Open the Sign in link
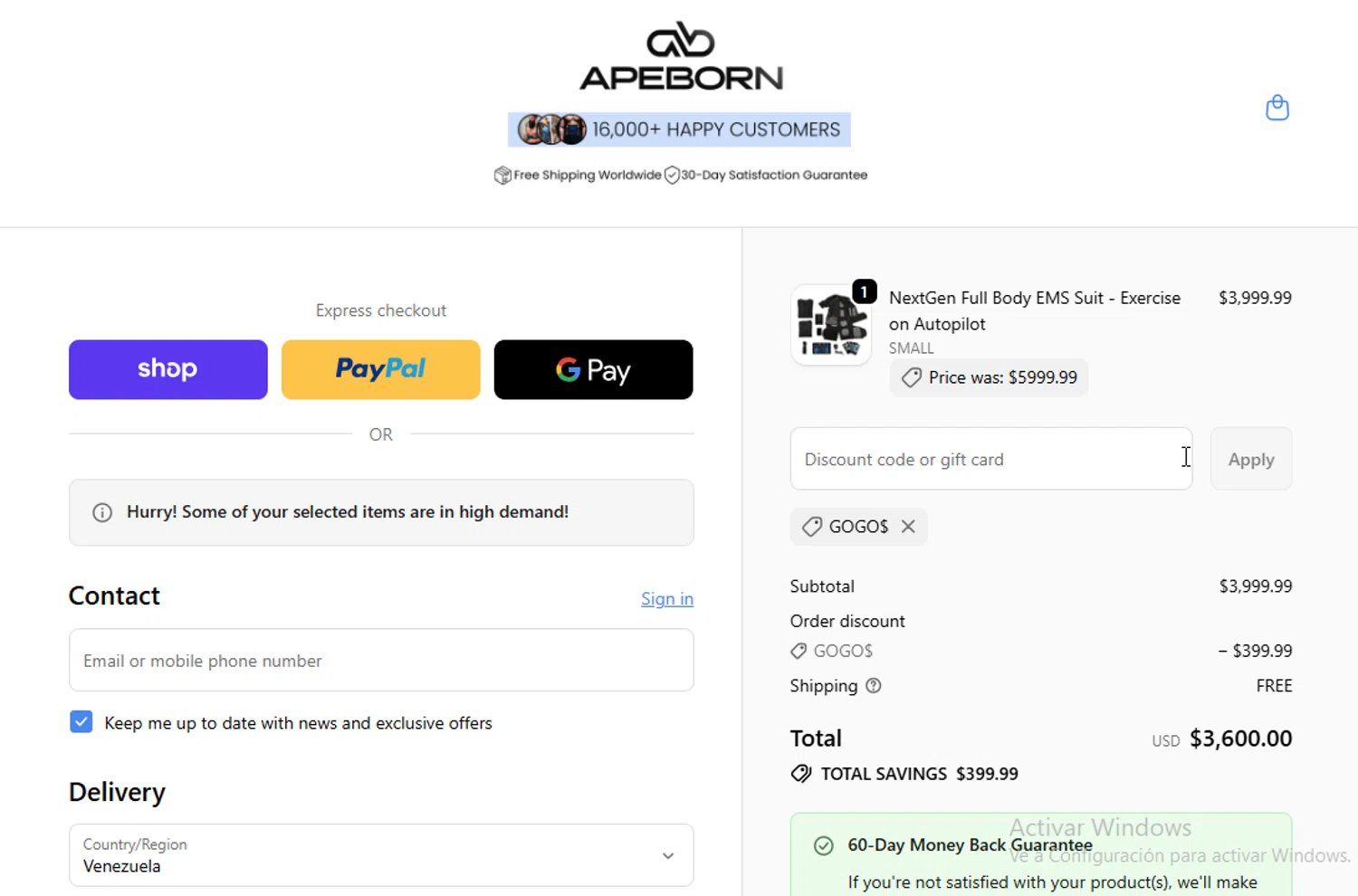This screenshot has height=896, width=1358. coord(667,598)
